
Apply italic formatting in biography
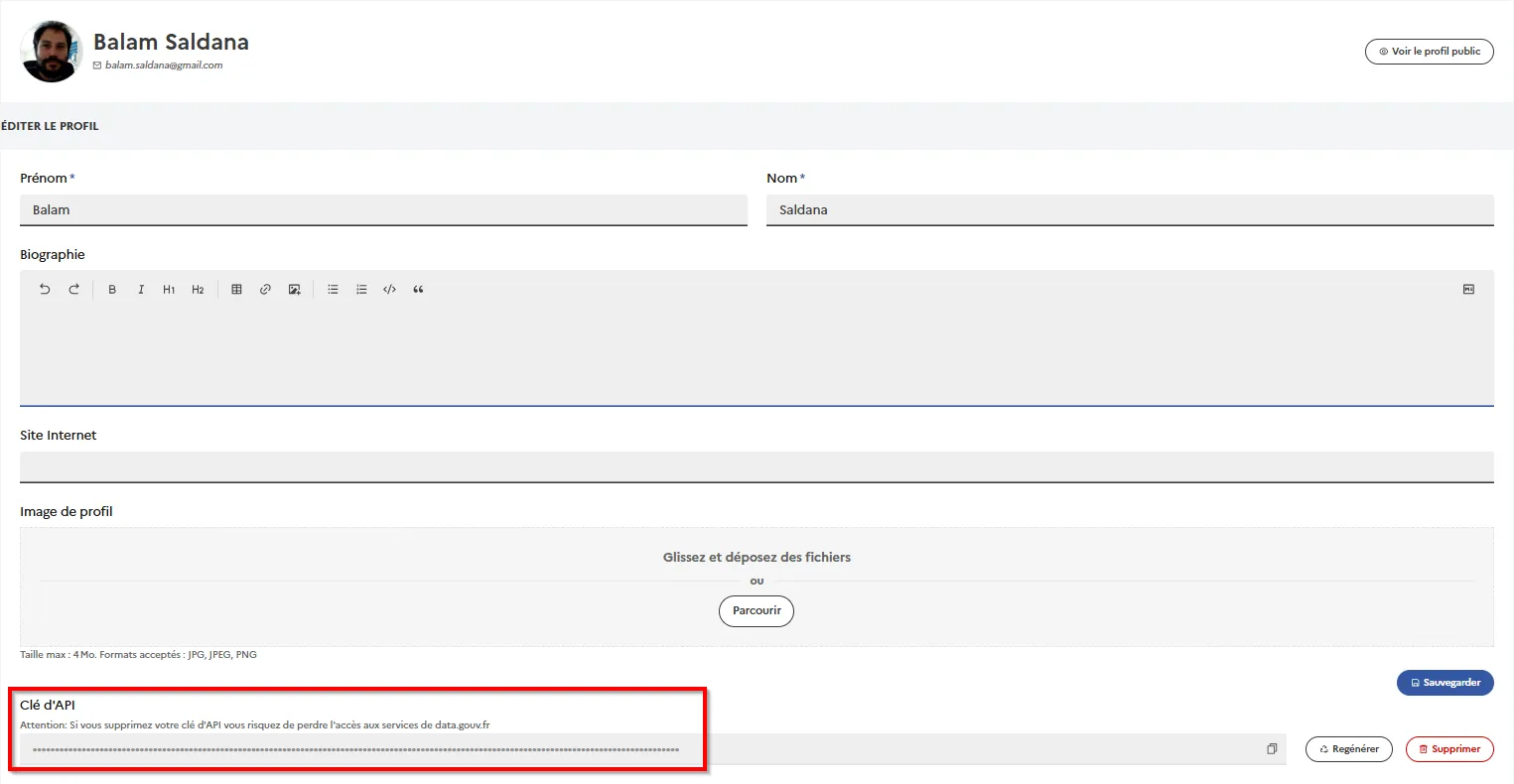click(141, 290)
